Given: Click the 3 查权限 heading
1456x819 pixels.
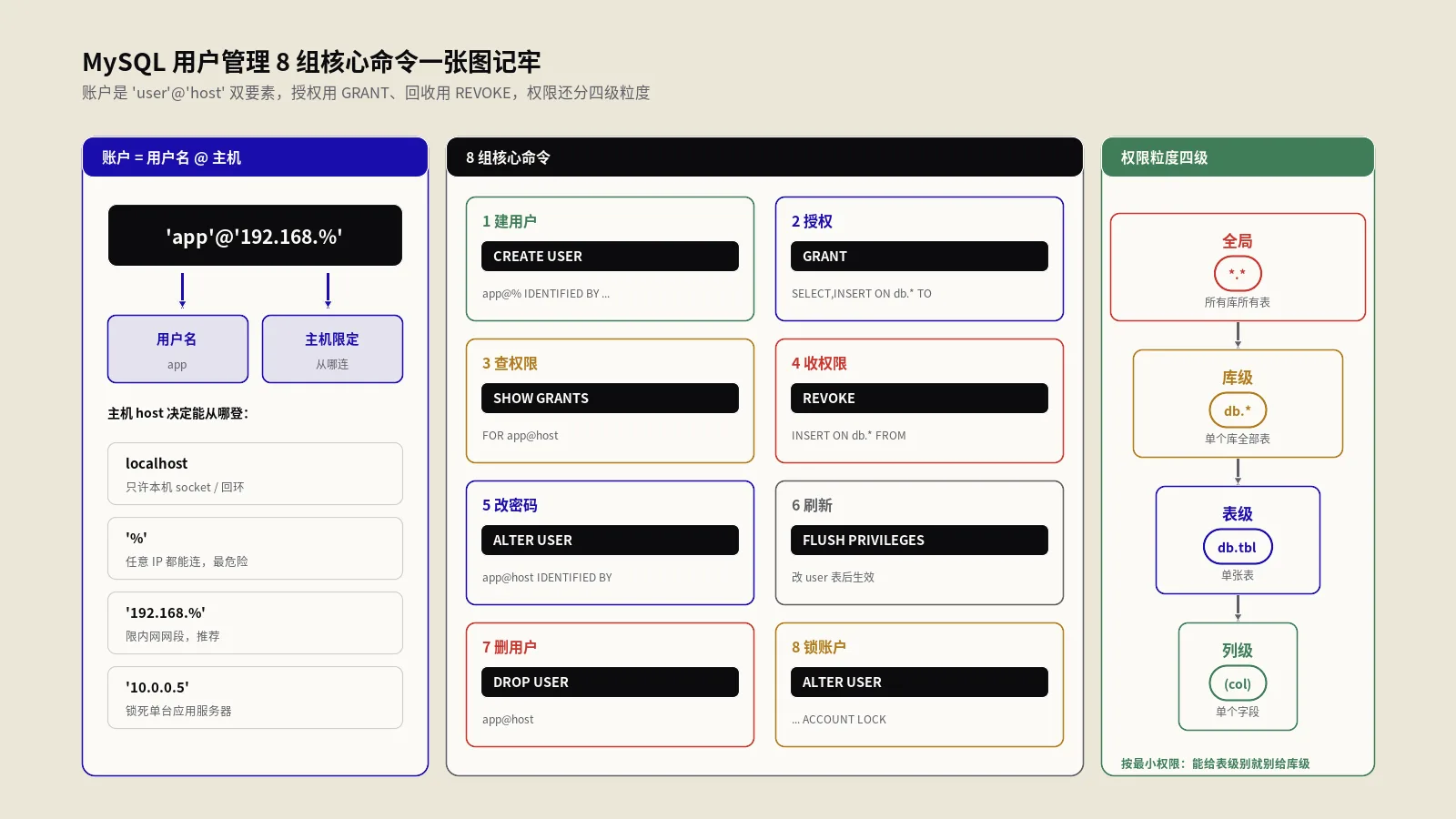Looking at the screenshot, I should point(510,363).
